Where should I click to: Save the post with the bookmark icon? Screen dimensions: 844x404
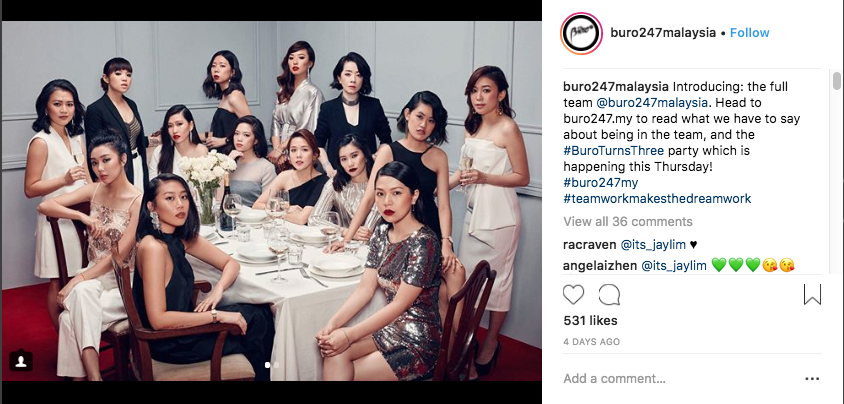[812, 294]
